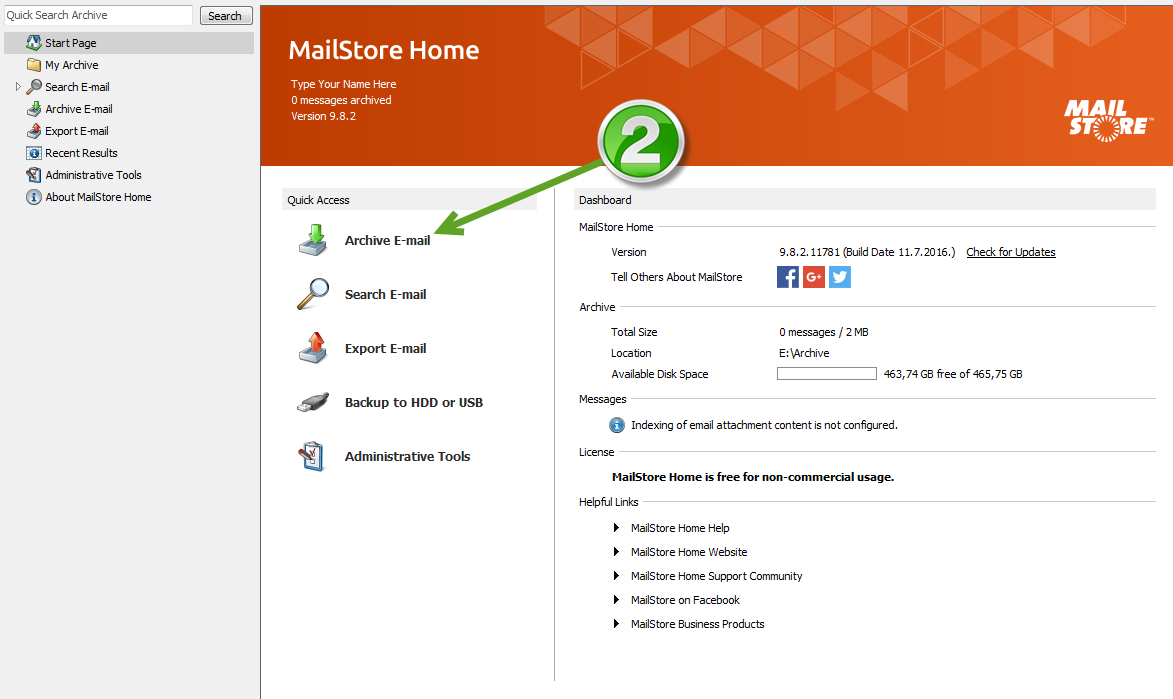1173x699 pixels.
Task: Open Administrative Tools in the navigation tree
Action: [x=93, y=175]
